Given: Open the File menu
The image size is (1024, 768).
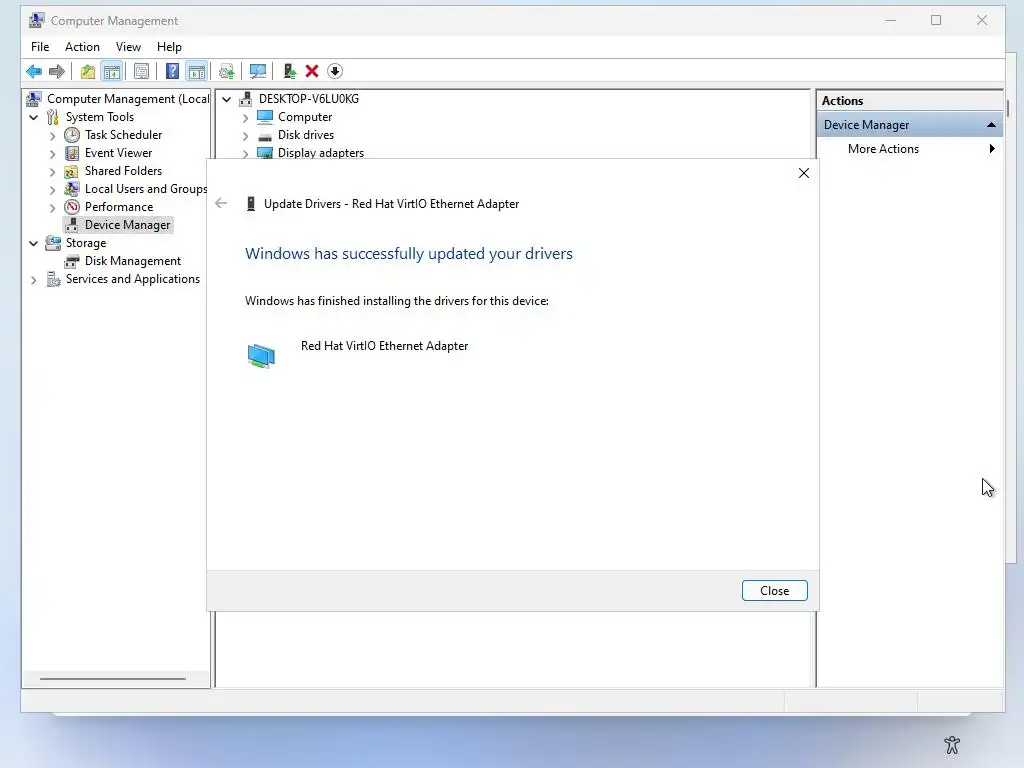Looking at the screenshot, I should (40, 47).
